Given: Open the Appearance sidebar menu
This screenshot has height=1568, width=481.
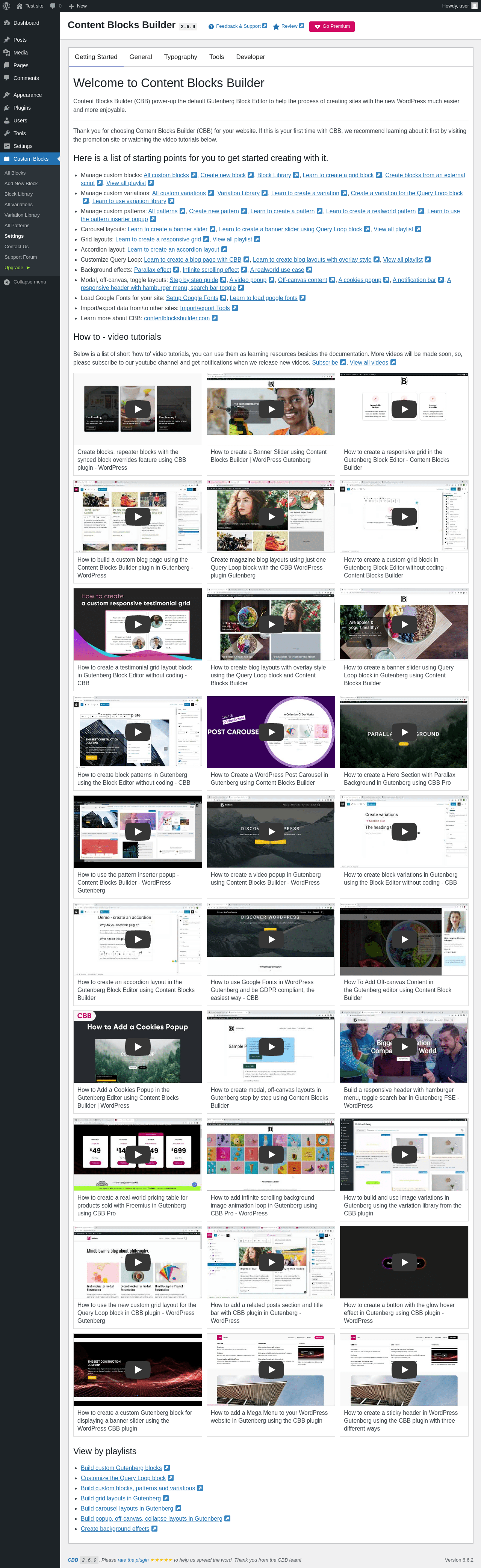Looking at the screenshot, I should tap(30, 95).
